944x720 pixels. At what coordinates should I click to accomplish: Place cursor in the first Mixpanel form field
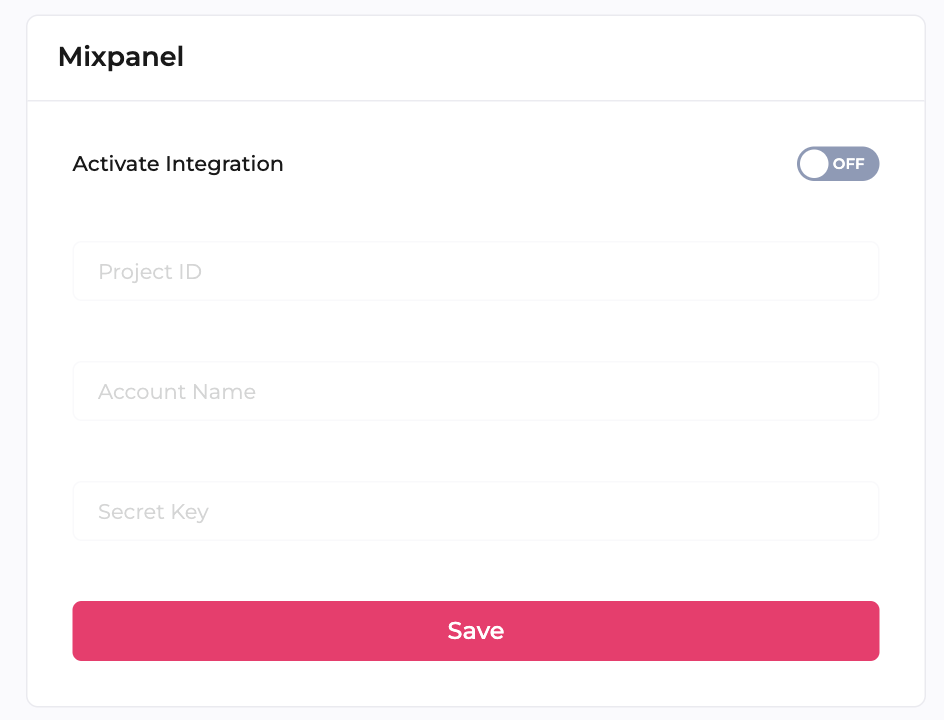pyautogui.click(x=475, y=271)
